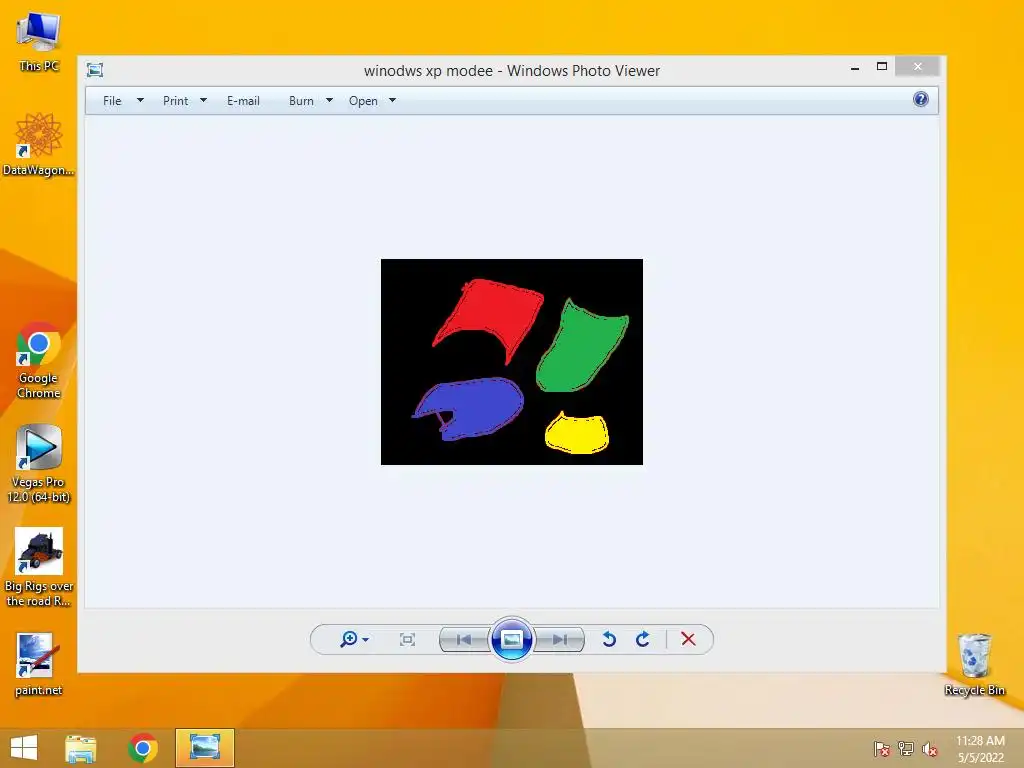Click Photo Viewer title bar icon
1024x768 pixels.
95,70
